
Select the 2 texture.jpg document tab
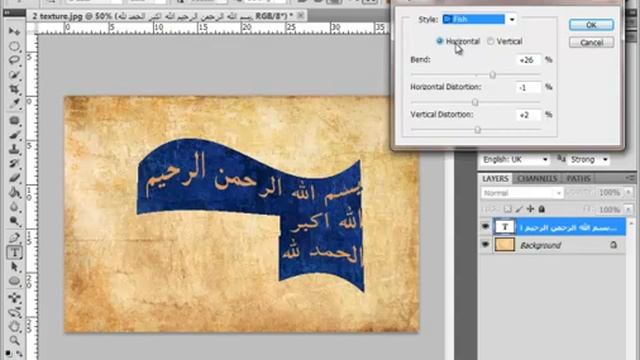pos(162,16)
